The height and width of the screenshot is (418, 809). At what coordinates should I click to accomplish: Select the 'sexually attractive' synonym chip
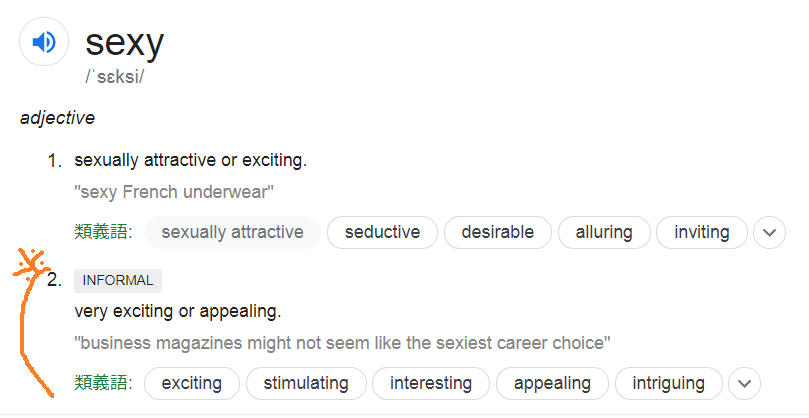pos(232,232)
